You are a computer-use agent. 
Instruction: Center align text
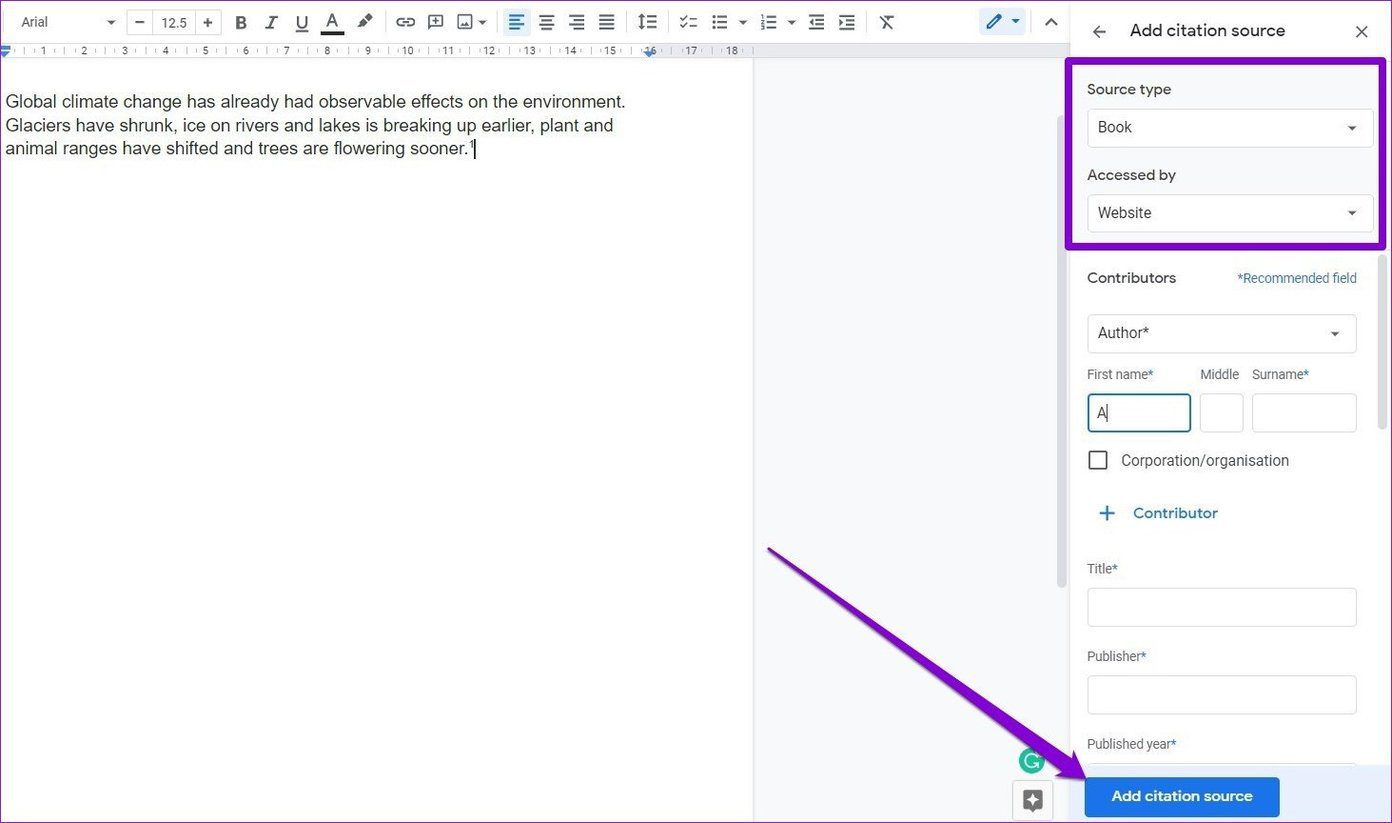pyautogui.click(x=546, y=22)
